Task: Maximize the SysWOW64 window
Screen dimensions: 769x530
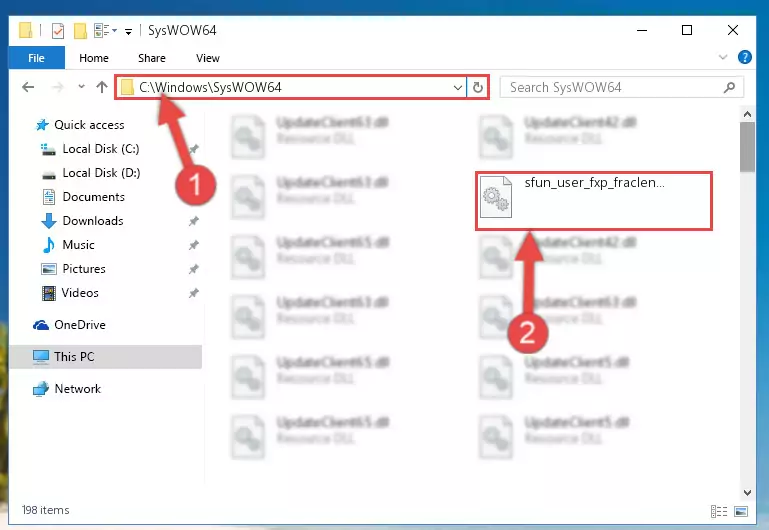Action: coord(687,30)
